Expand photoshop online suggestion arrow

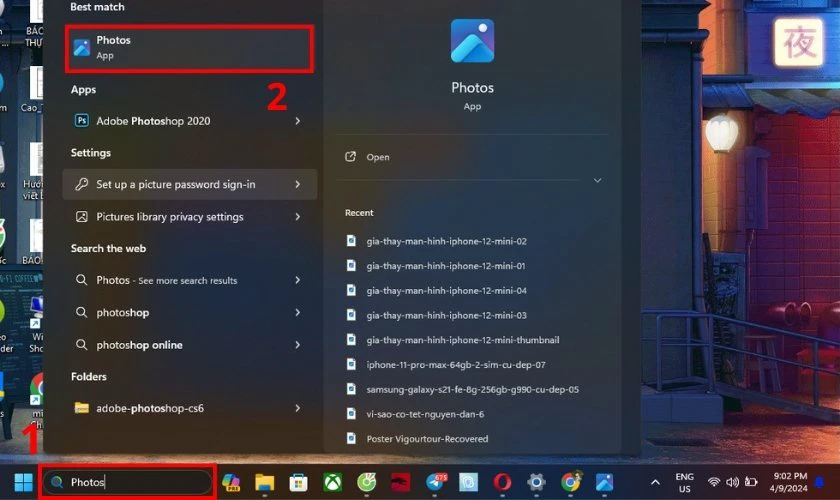[x=297, y=345]
